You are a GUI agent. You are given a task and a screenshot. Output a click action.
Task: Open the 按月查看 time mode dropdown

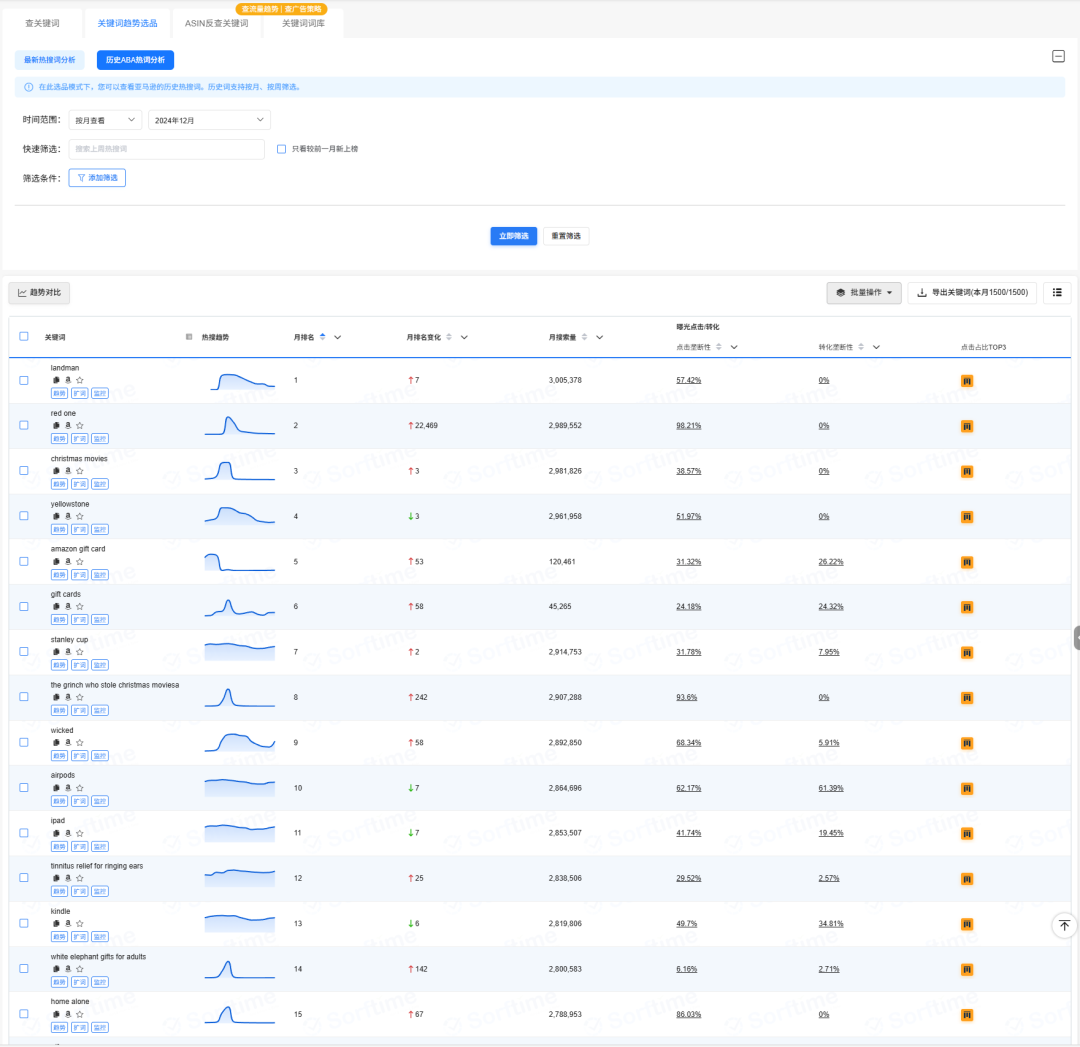coord(105,120)
